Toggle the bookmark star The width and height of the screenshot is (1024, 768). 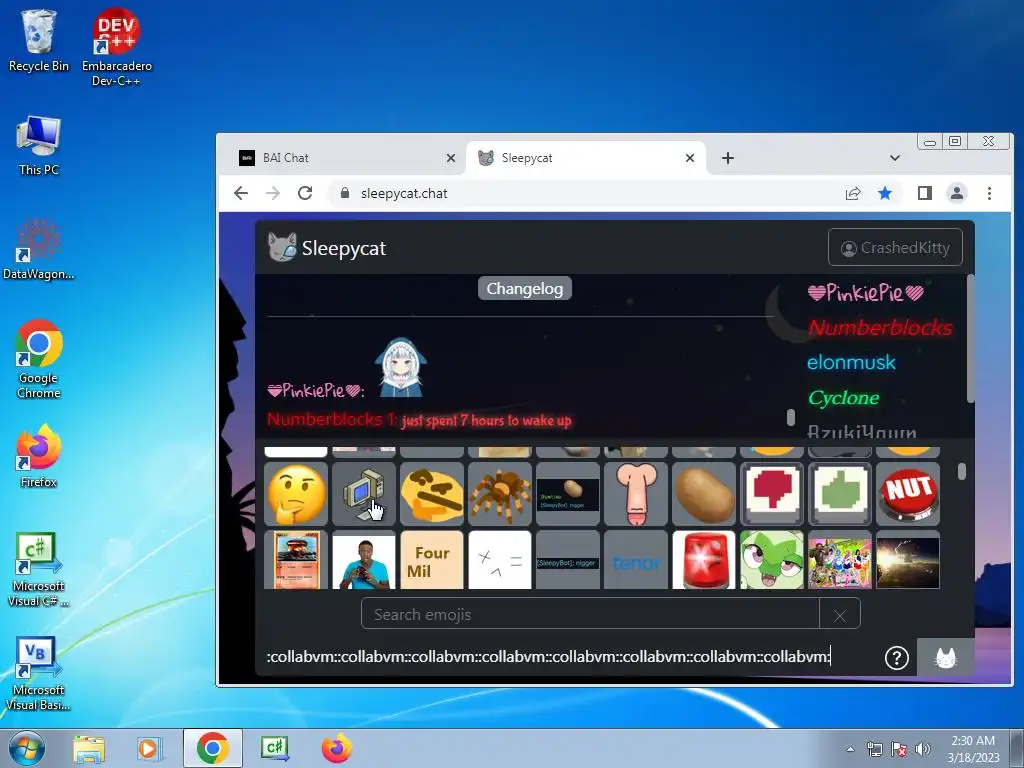tap(885, 193)
